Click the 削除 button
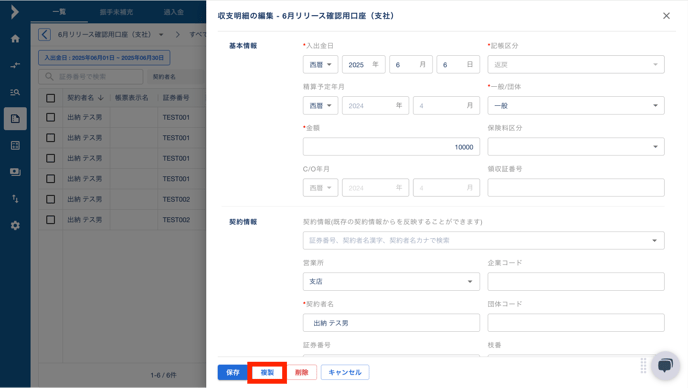688x388 pixels. (301, 372)
